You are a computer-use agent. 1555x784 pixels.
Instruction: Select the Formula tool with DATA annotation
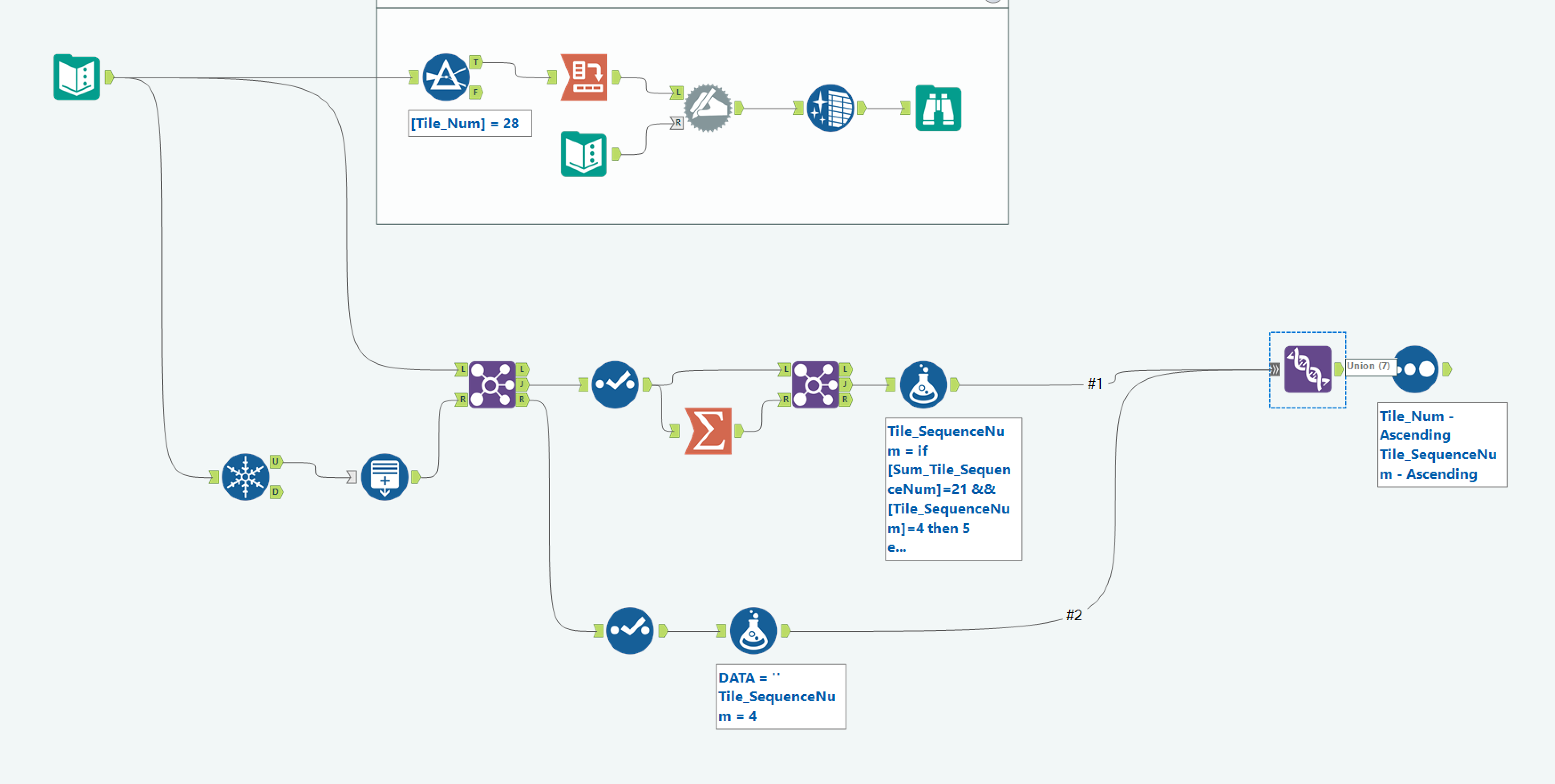click(x=753, y=630)
